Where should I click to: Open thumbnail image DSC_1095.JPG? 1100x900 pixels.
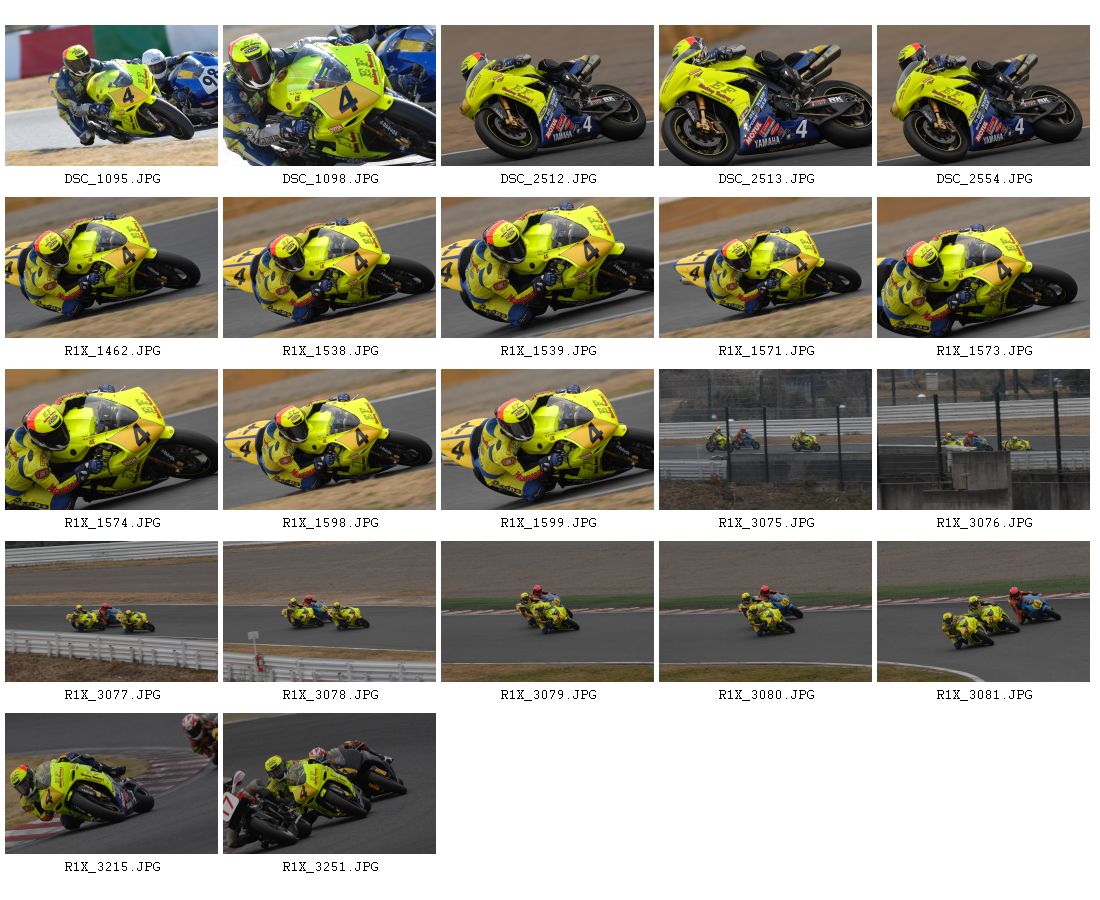(112, 95)
